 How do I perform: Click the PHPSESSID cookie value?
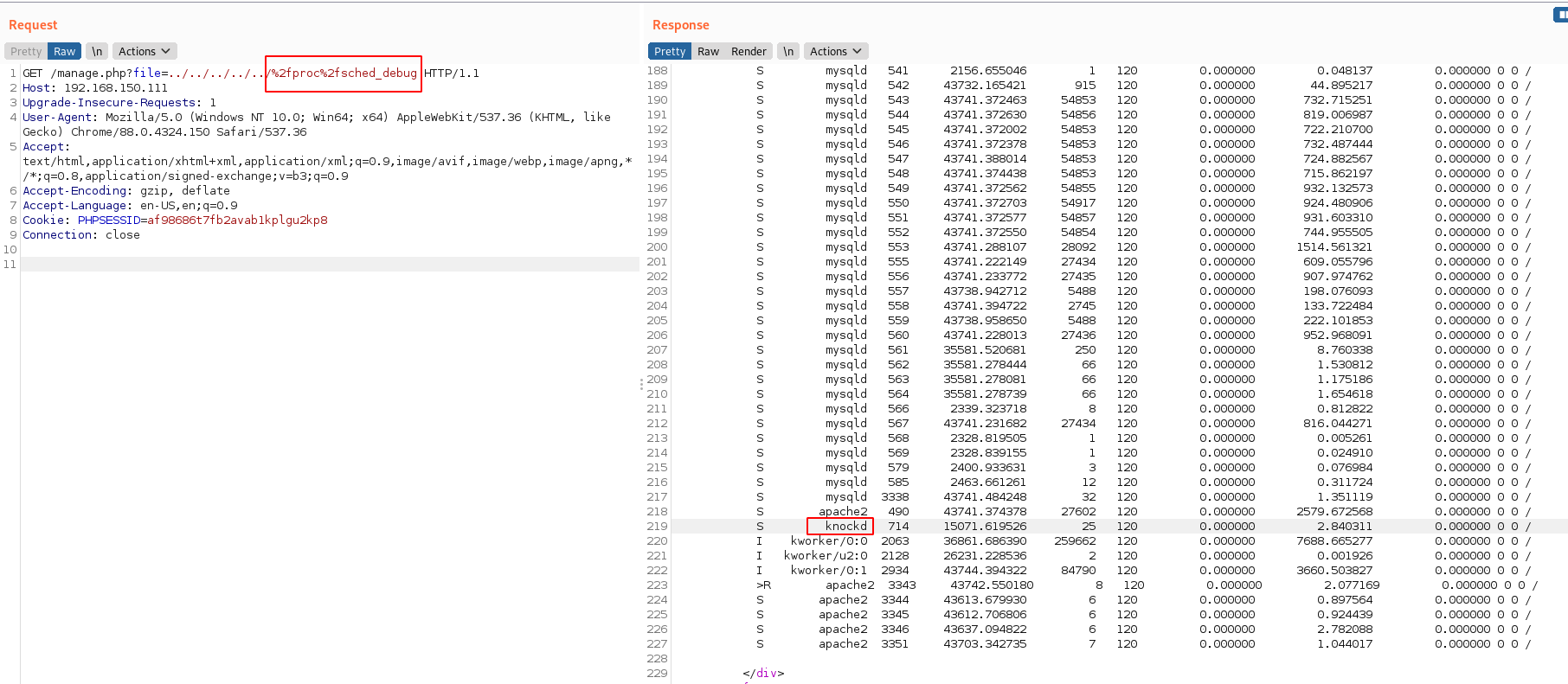pos(237,221)
